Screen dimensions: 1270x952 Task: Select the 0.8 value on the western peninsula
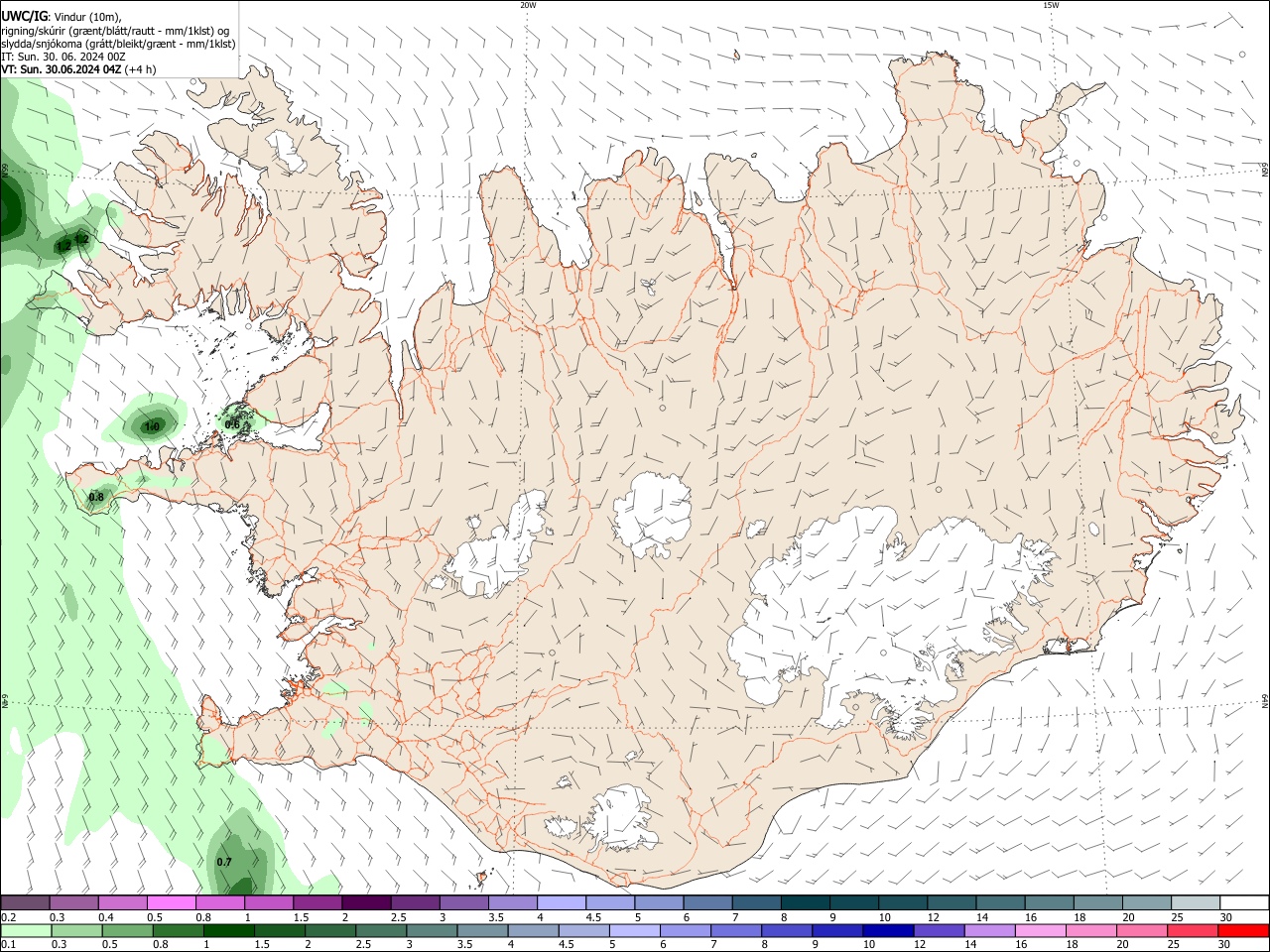tap(96, 497)
